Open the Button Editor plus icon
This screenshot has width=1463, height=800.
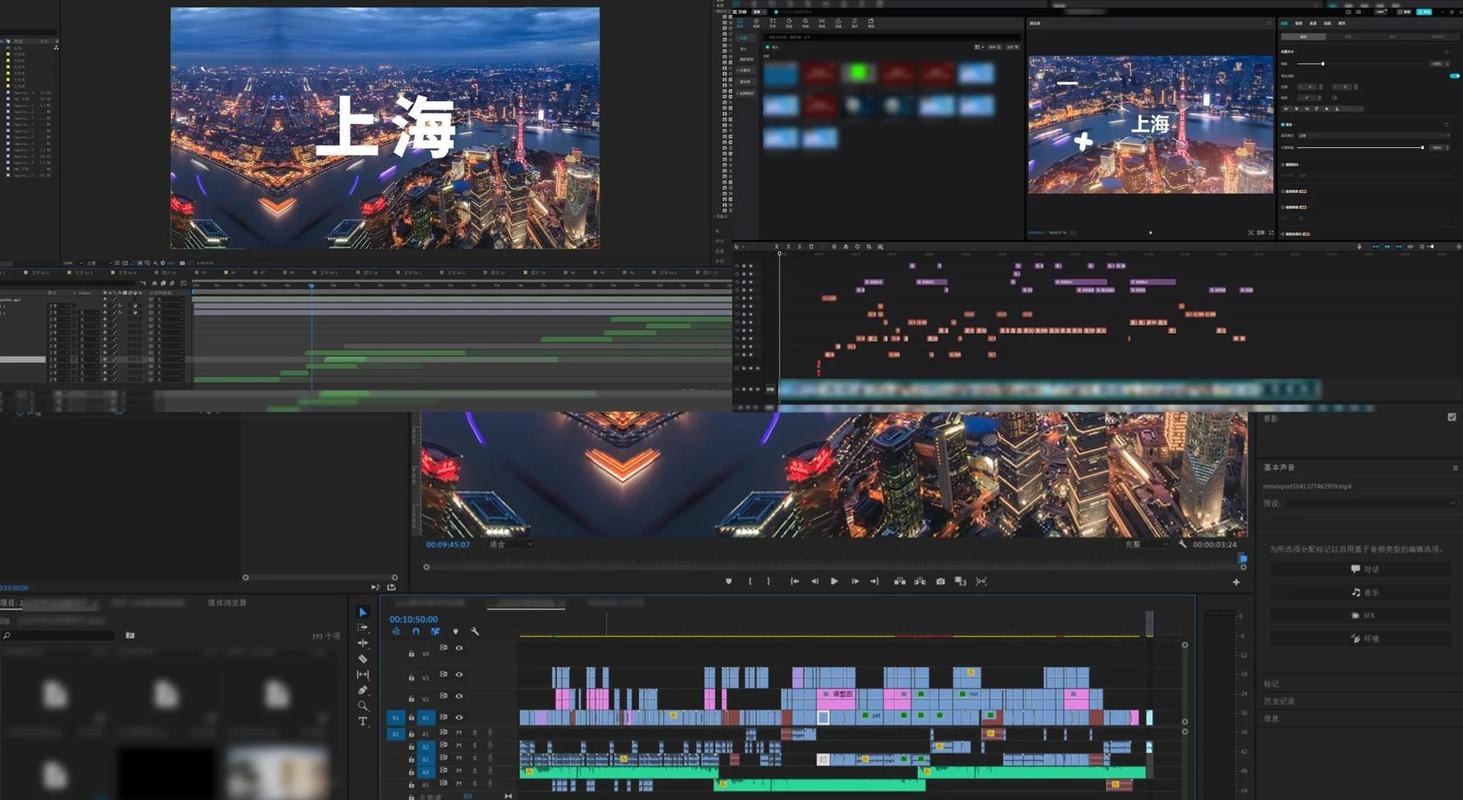point(1236,582)
